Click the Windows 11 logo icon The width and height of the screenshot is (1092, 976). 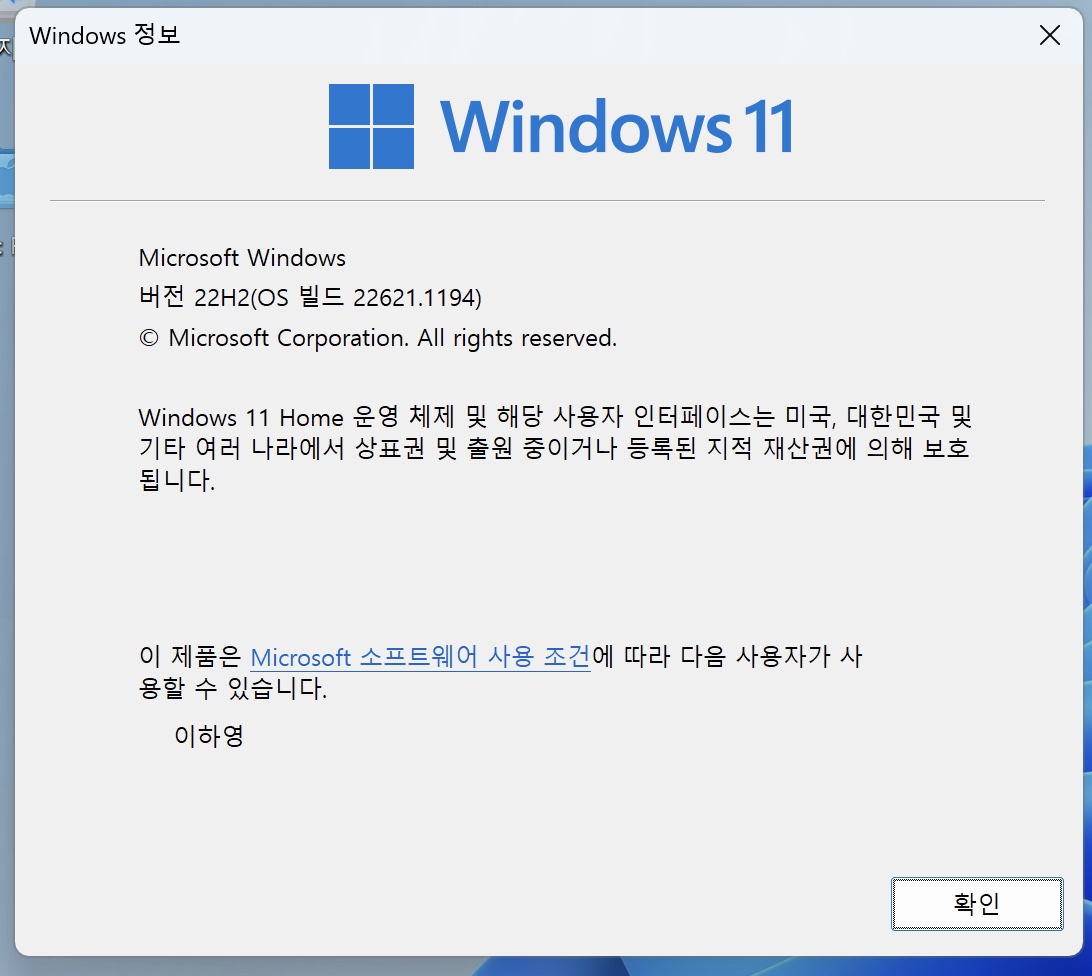[371, 126]
